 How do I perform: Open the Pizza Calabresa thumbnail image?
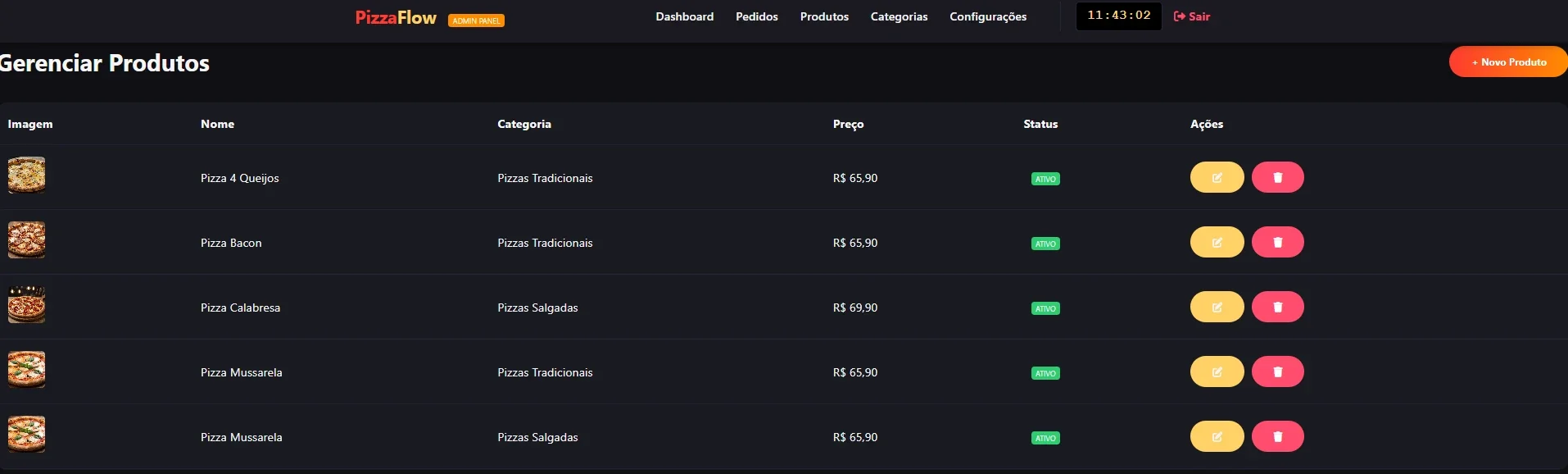tap(26, 305)
